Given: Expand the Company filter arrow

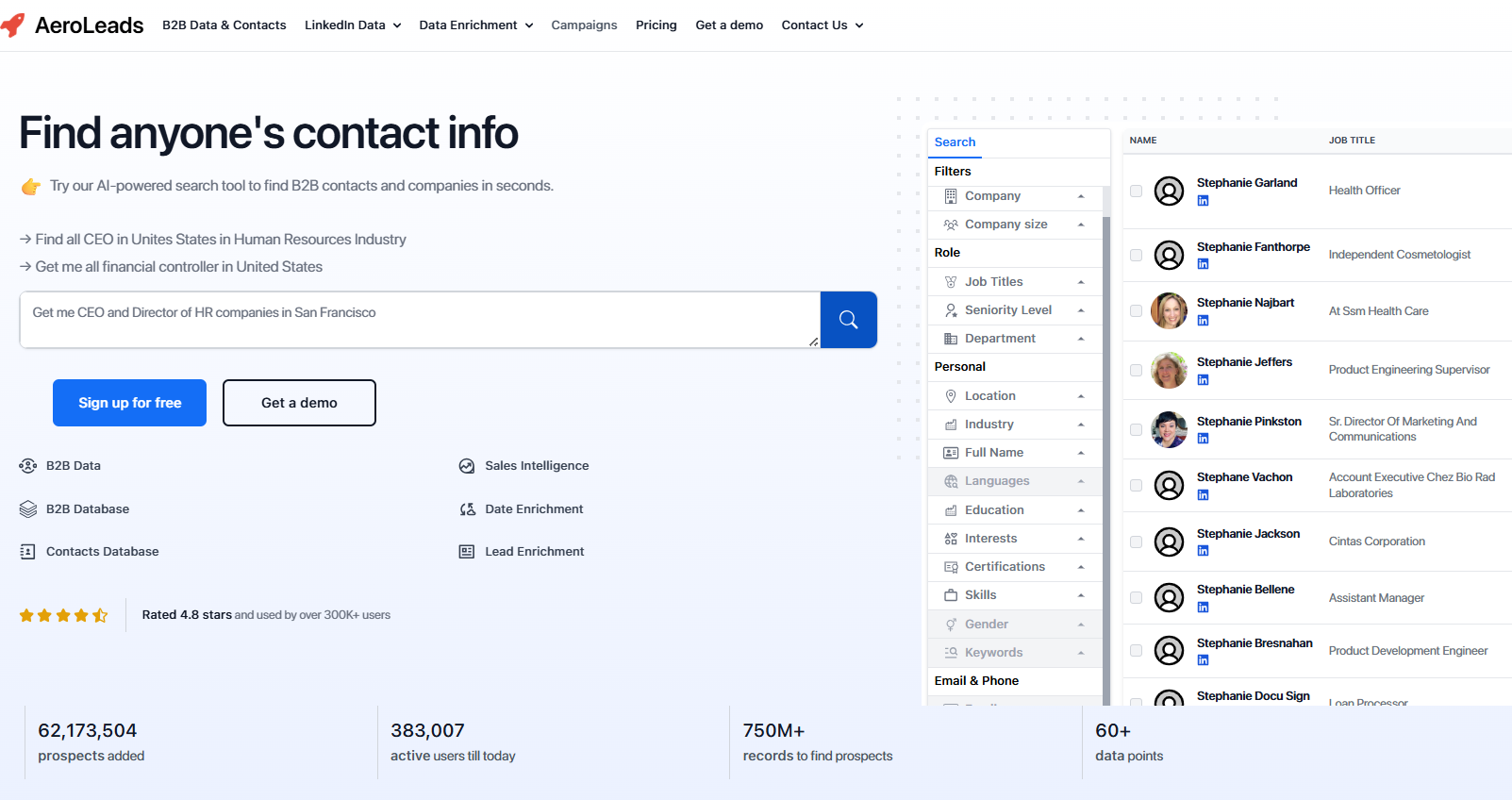Looking at the screenshot, I should pyautogui.click(x=1081, y=196).
